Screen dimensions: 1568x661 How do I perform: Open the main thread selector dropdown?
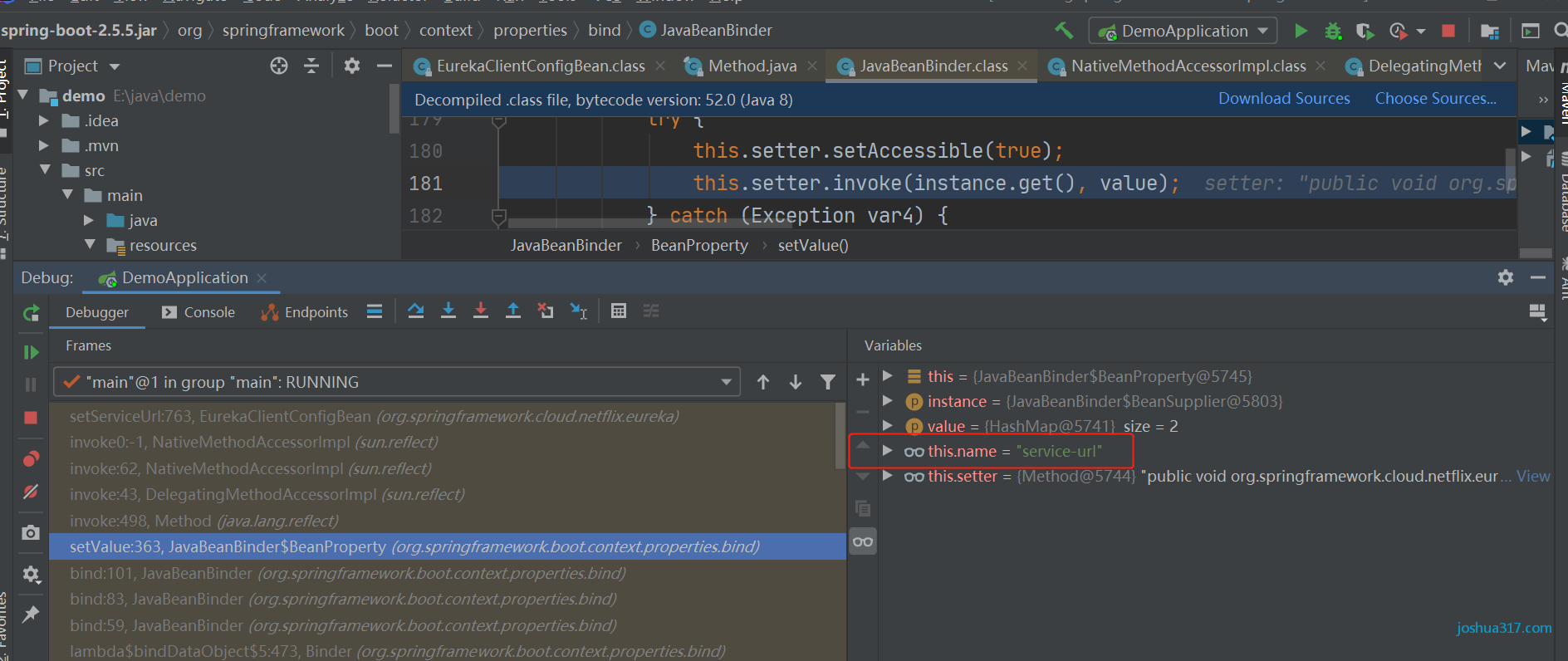coord(397,382)
